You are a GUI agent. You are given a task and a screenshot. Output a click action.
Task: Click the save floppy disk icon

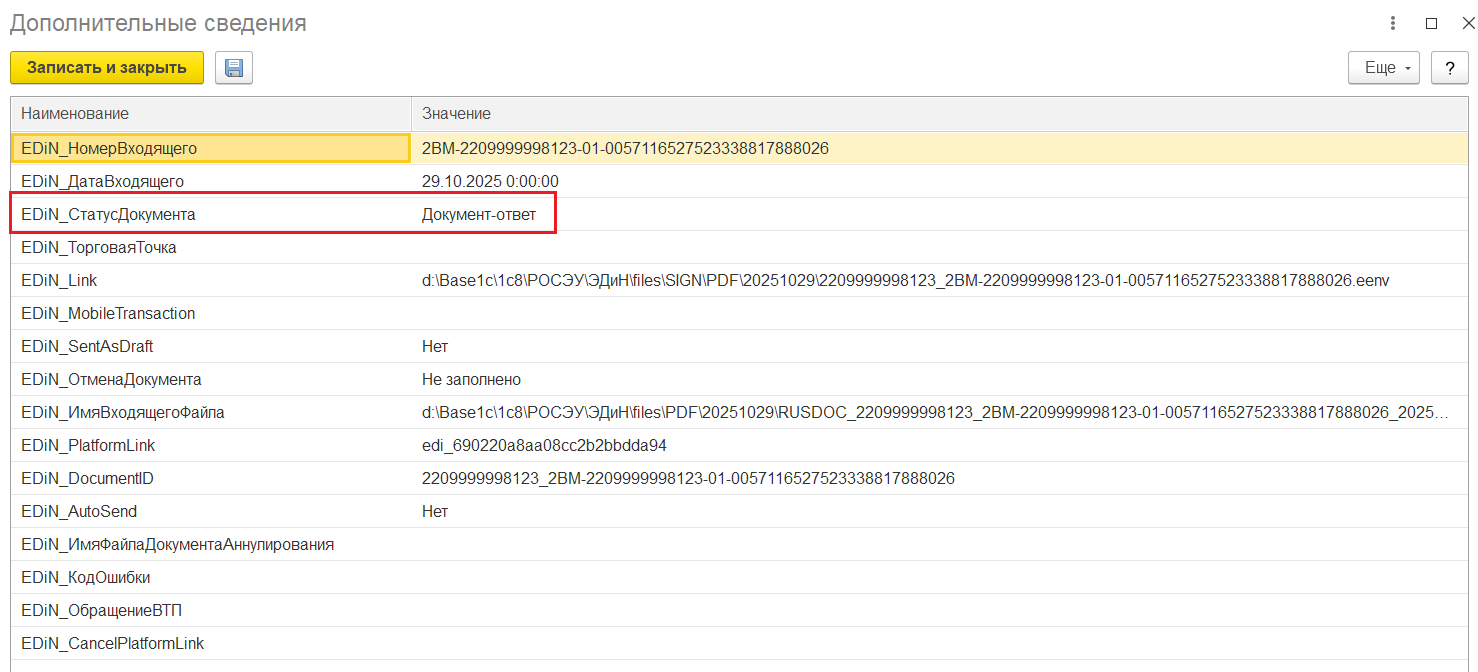click(234, 68)
